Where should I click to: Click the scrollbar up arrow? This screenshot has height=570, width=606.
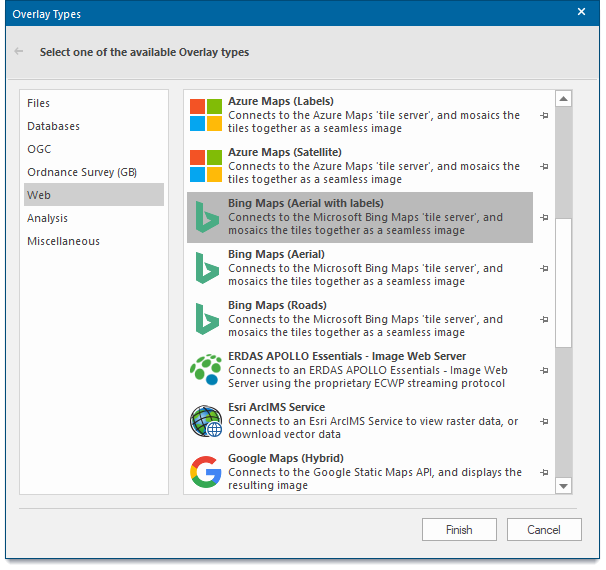pyautogui.click(x=563, y=99)
